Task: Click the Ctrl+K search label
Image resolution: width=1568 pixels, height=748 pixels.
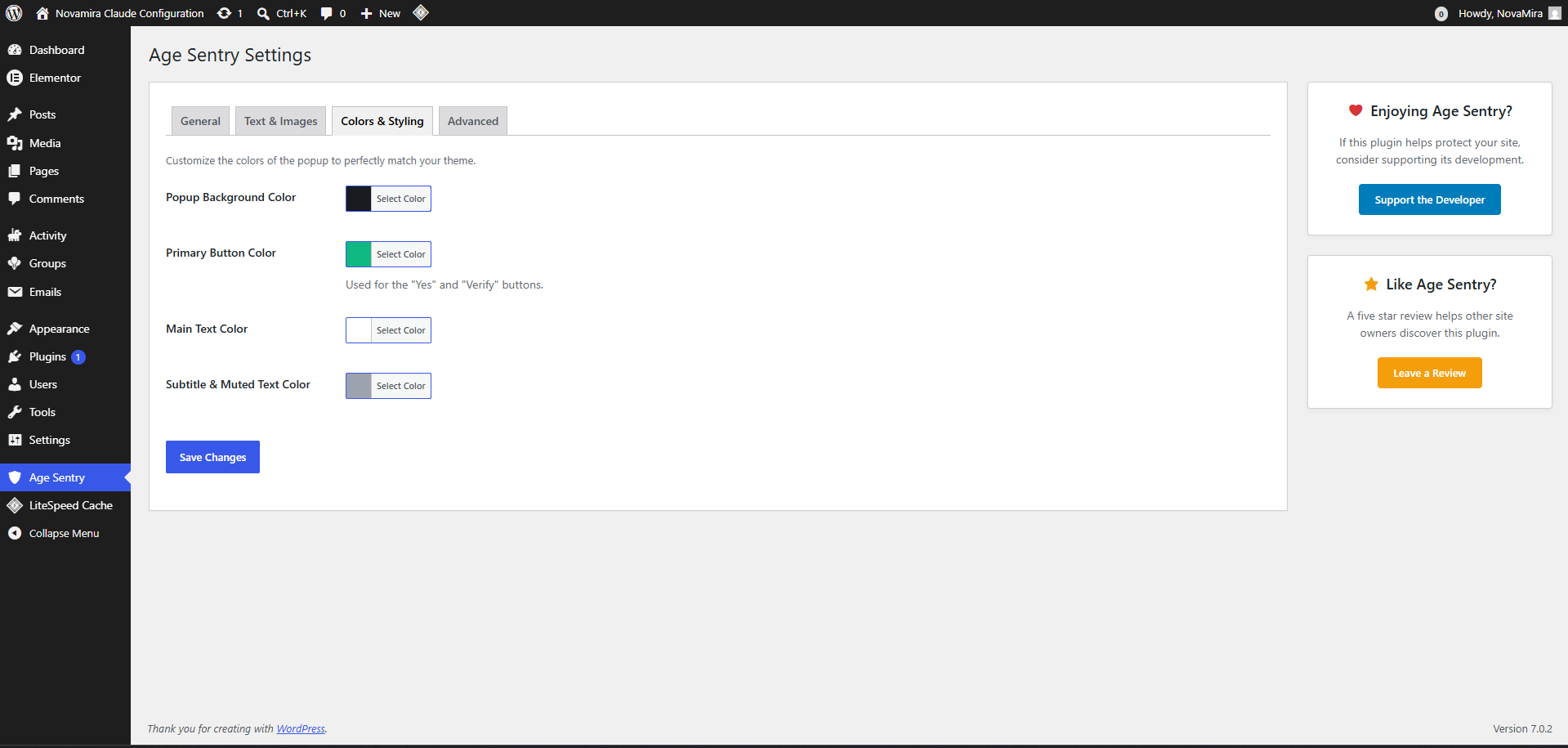Action: click(x=292, y=13)
